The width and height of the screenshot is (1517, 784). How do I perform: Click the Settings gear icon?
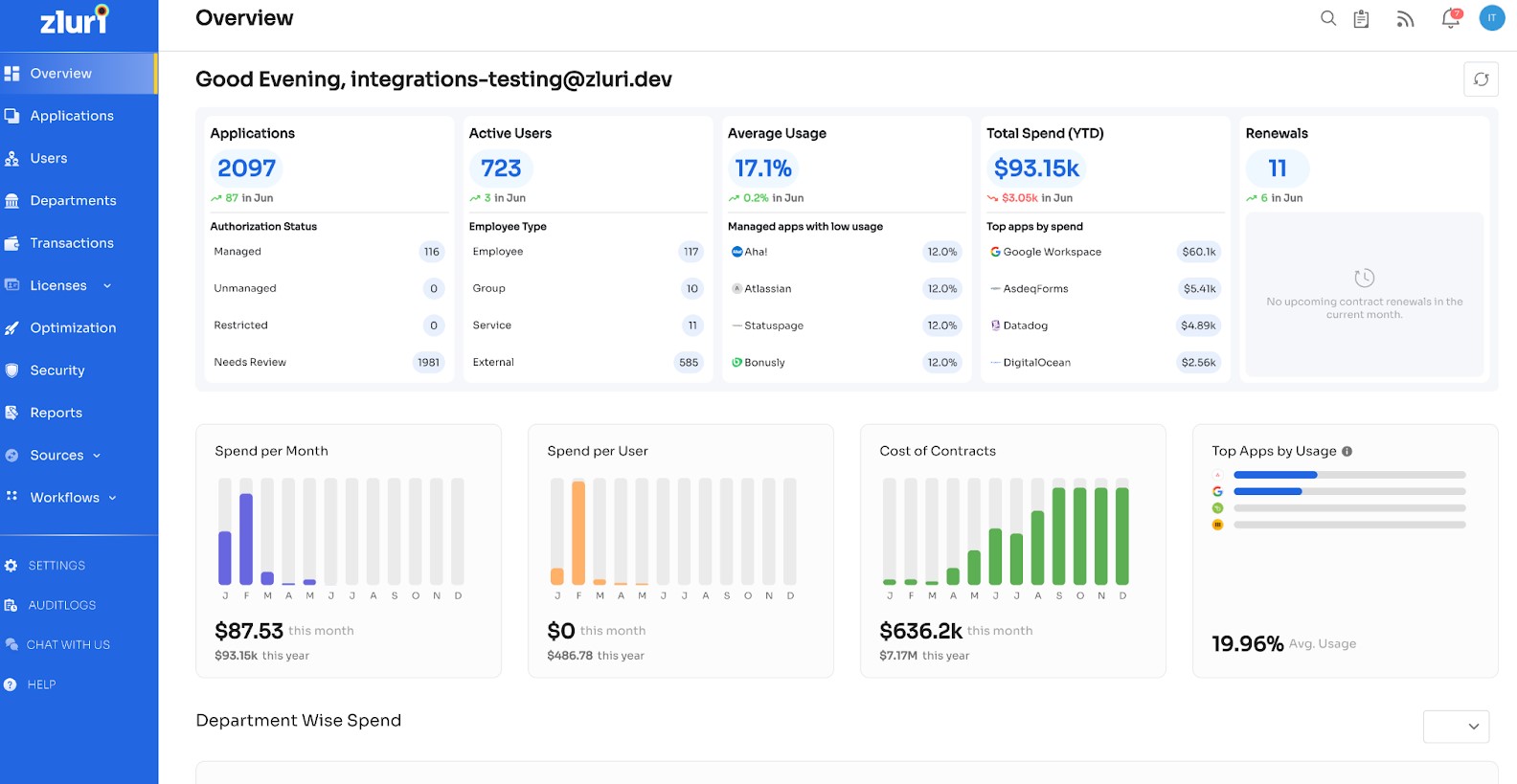[11, 566]
